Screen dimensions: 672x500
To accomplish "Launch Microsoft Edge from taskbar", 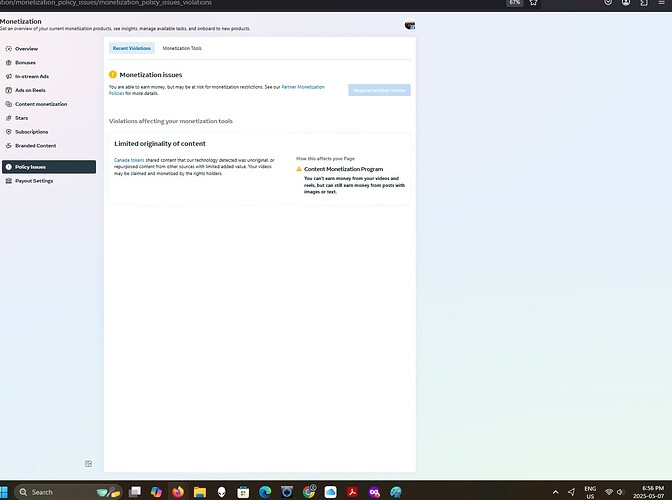I will (x=265, y=492).
